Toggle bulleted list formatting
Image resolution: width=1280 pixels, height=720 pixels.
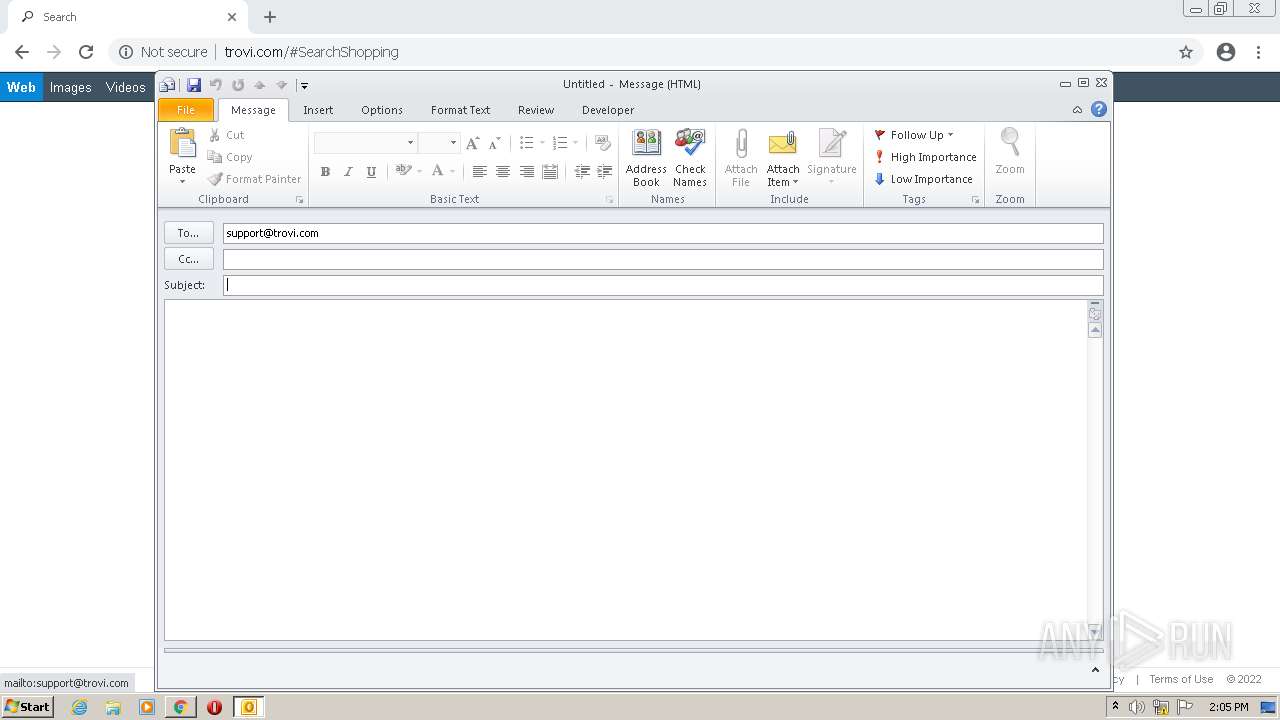point(526,143)
